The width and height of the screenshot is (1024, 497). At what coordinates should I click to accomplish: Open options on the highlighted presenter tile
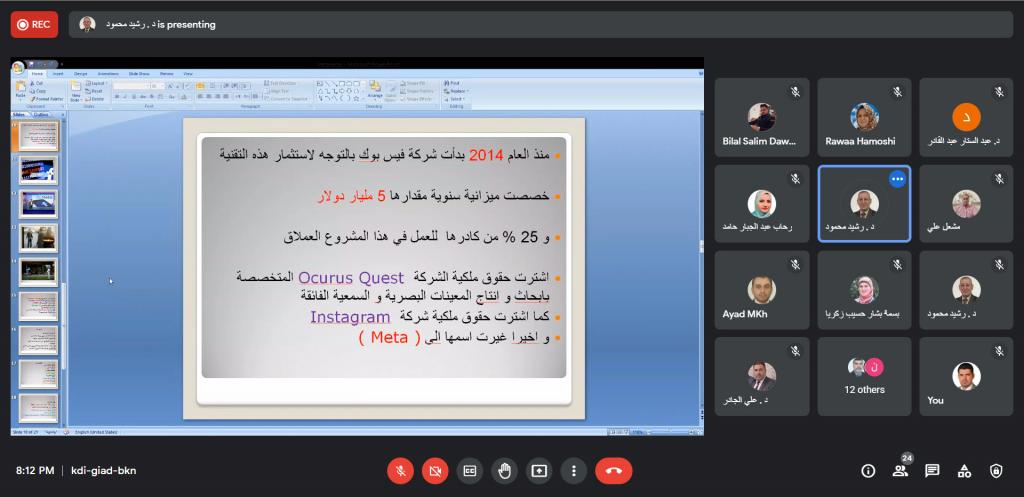[x=897, y=179]
